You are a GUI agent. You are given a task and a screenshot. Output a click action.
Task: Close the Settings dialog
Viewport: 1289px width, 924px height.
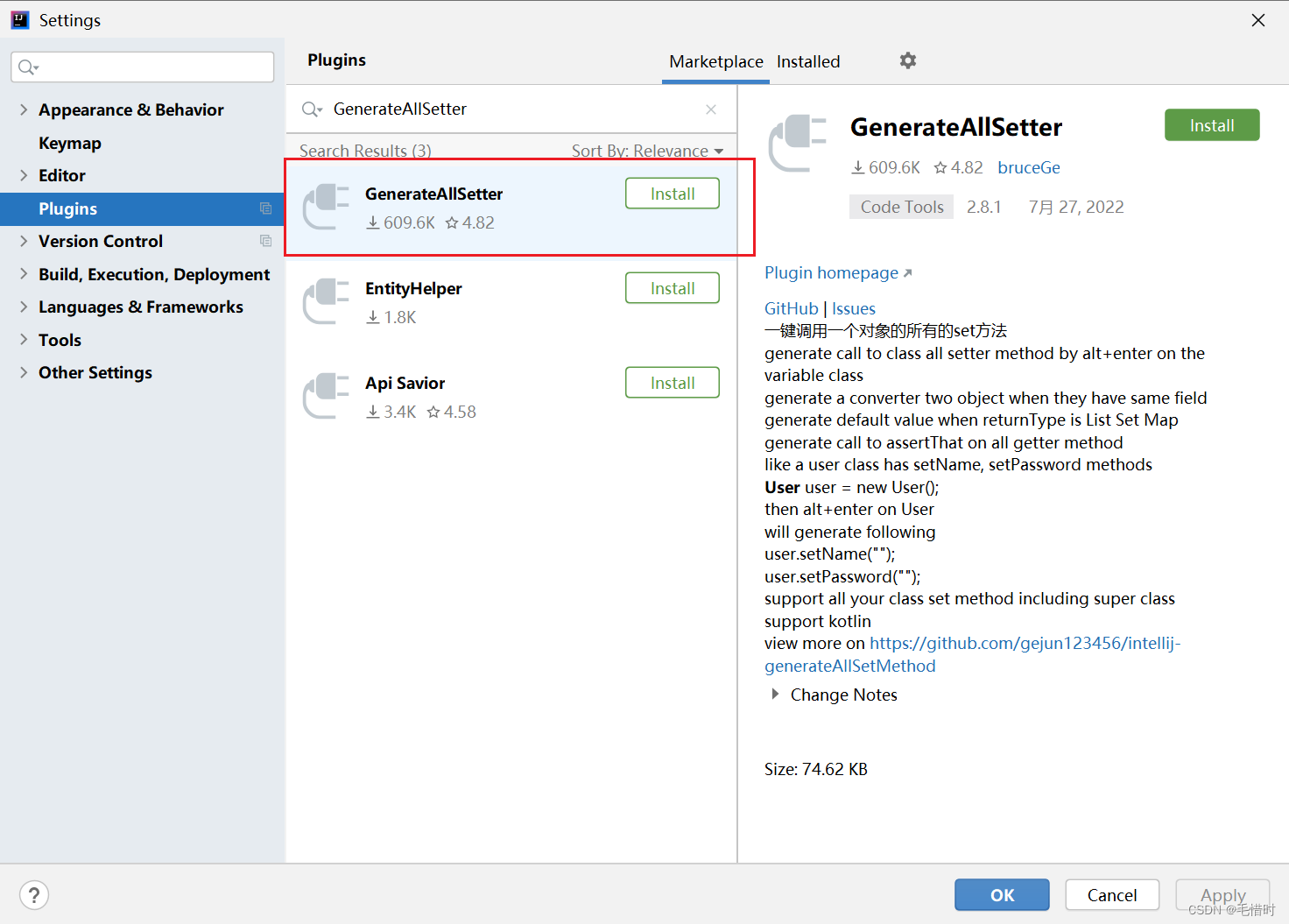(1258, 20)
